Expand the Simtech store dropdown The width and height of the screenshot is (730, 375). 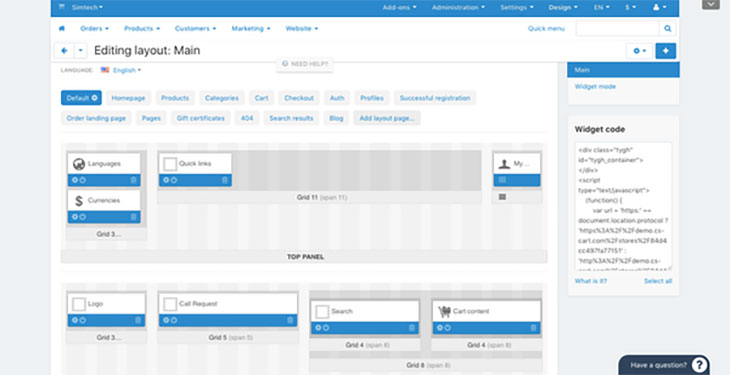pos(88,7)
